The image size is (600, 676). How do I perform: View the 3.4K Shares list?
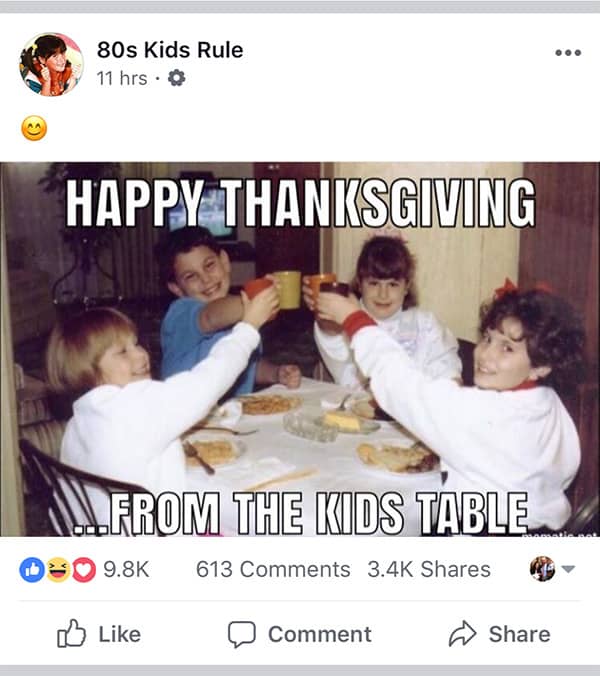click(x=429, y=569)
